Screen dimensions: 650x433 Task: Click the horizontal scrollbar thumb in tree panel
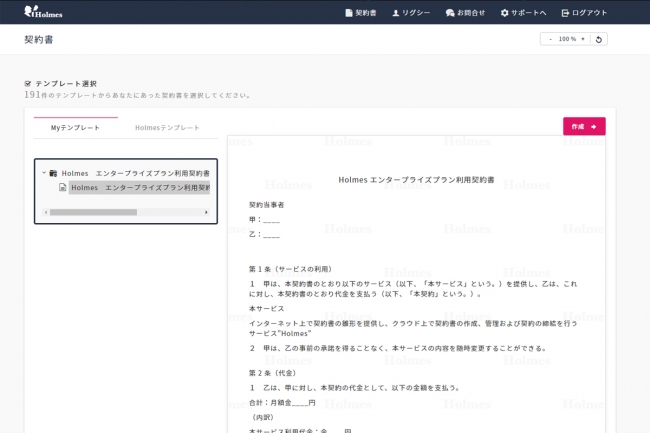tap(93, 212)
